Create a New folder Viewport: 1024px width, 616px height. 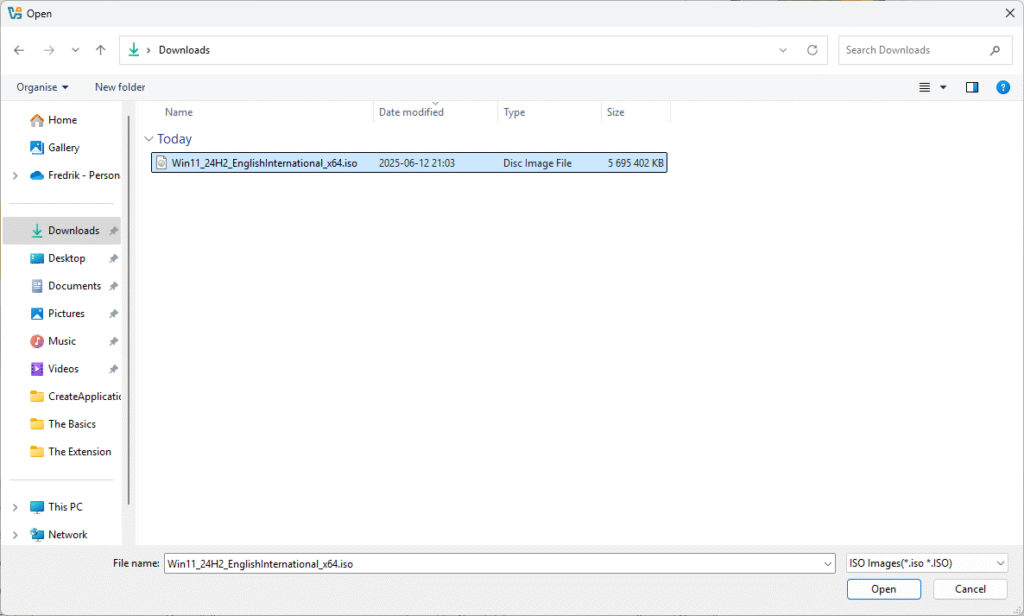(120, 88)
